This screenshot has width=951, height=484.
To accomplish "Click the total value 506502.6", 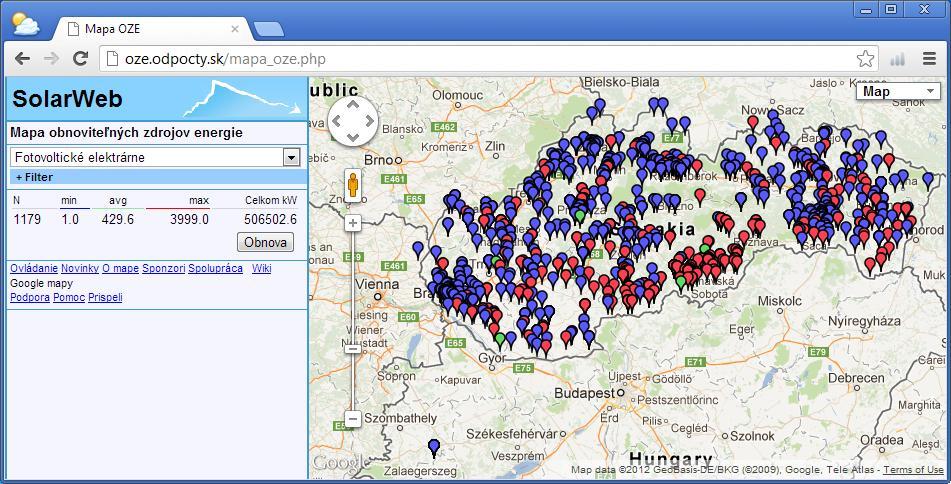I will pyautogui.click(x=271, y=219).
